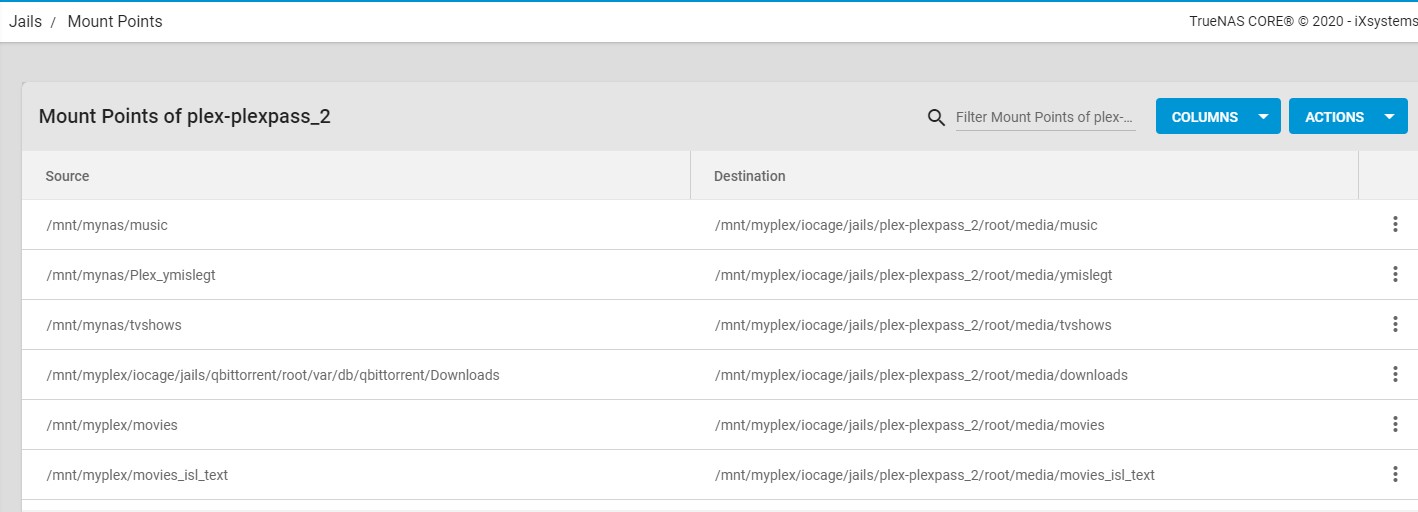
Task: Open kebab menu for tvshows mount point
Action: coord(1395,325)
